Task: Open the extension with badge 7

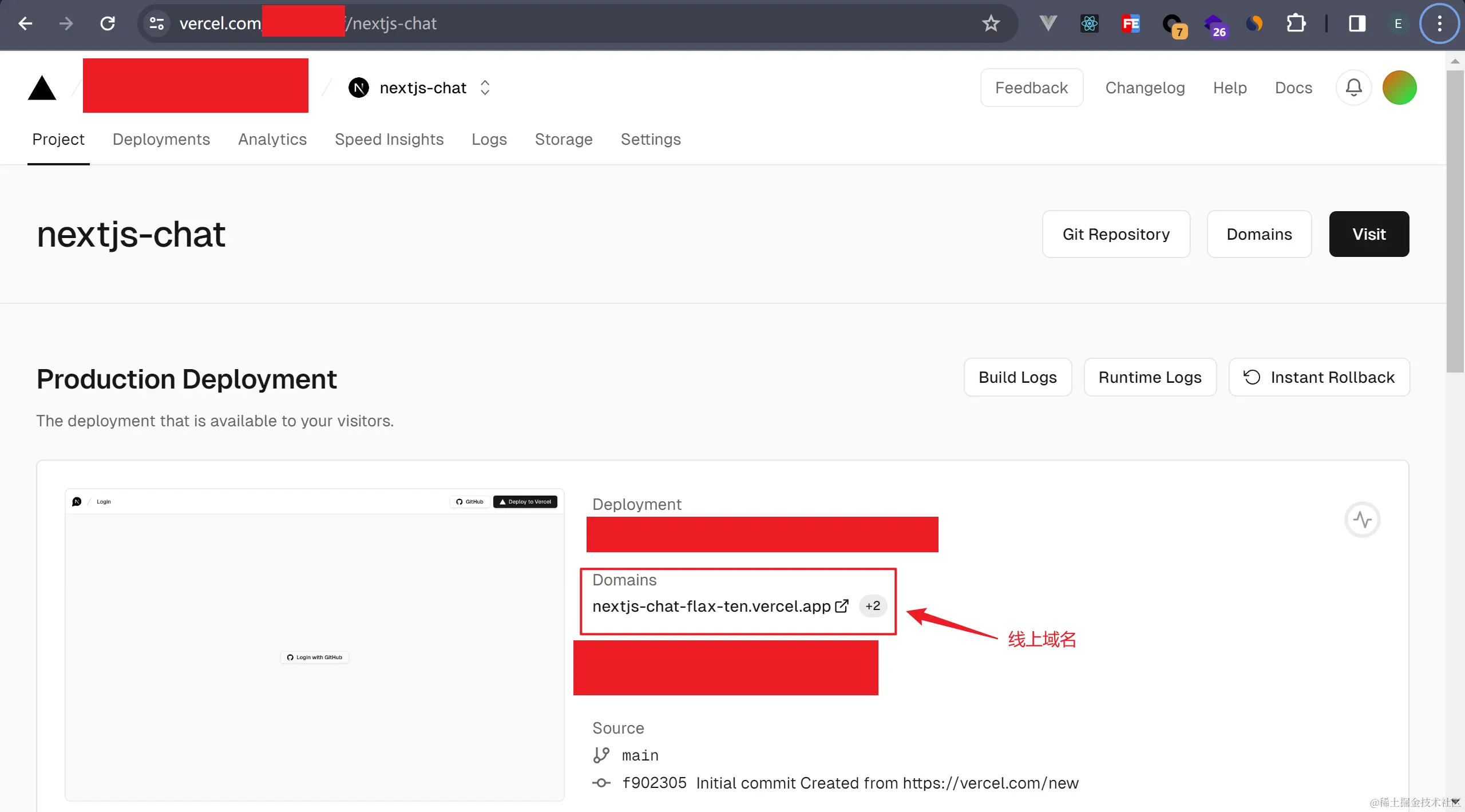Action: (1174, 25)
